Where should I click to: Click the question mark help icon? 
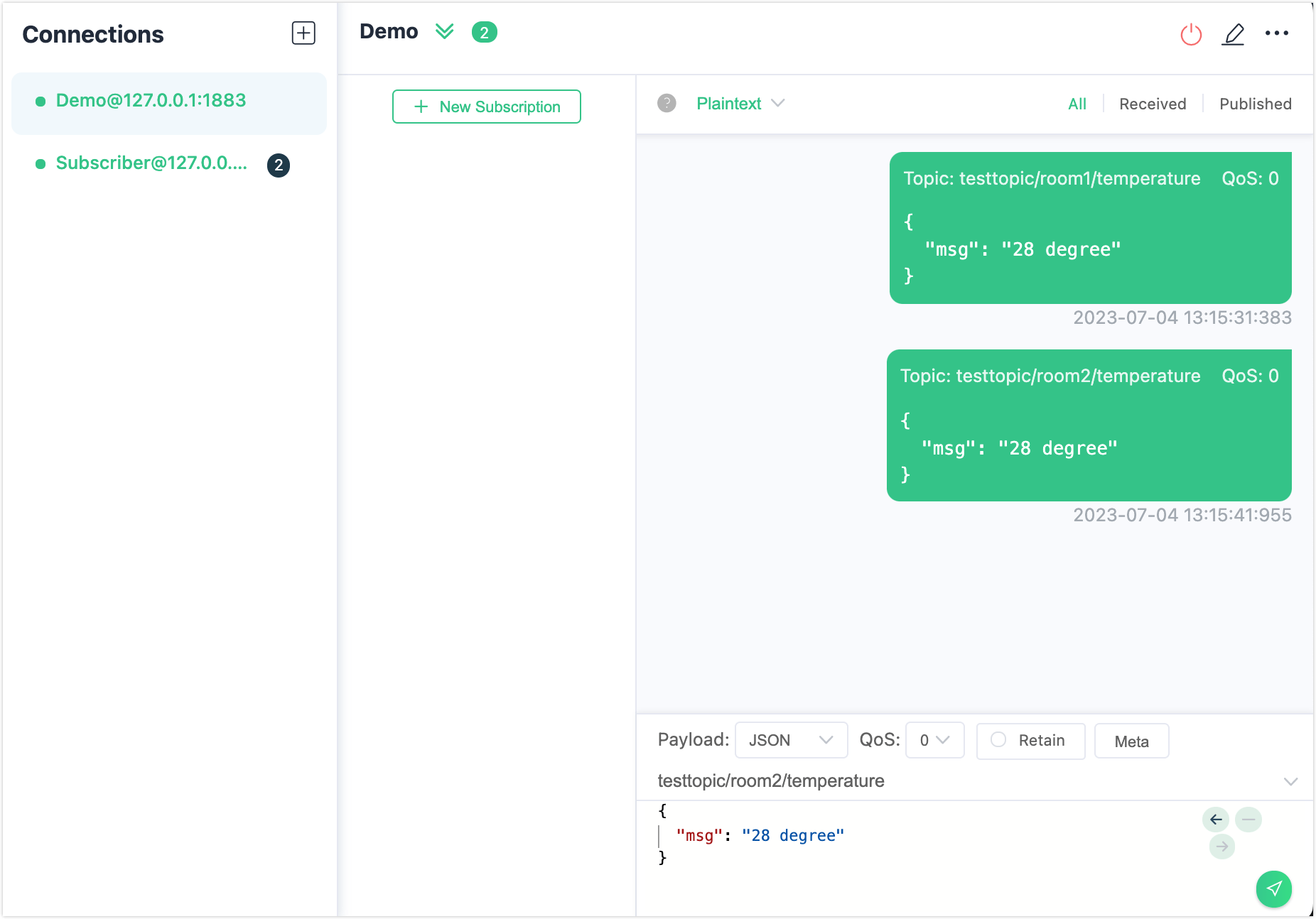[667, 104]
